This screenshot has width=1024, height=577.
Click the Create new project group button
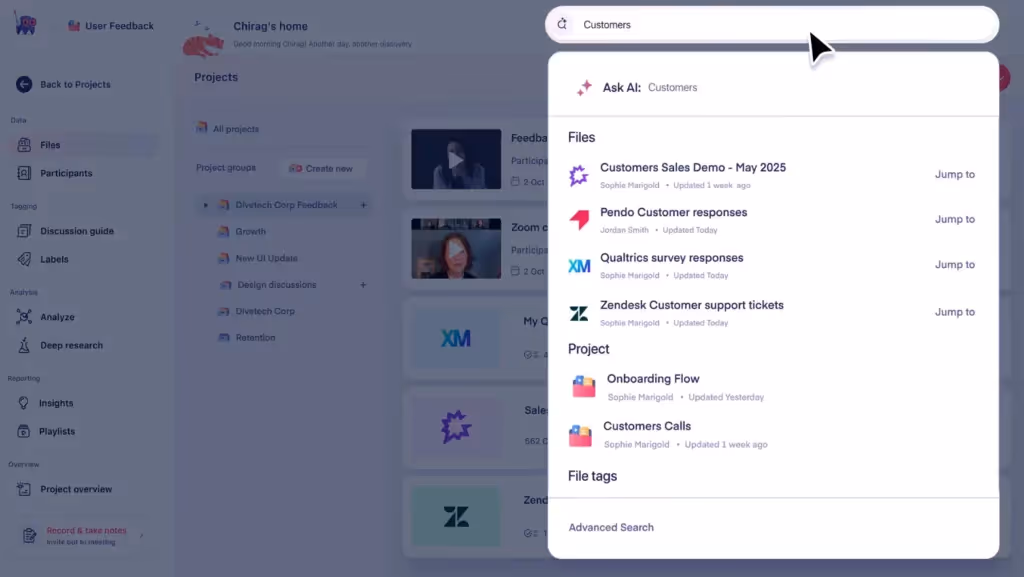click(322, 169)
